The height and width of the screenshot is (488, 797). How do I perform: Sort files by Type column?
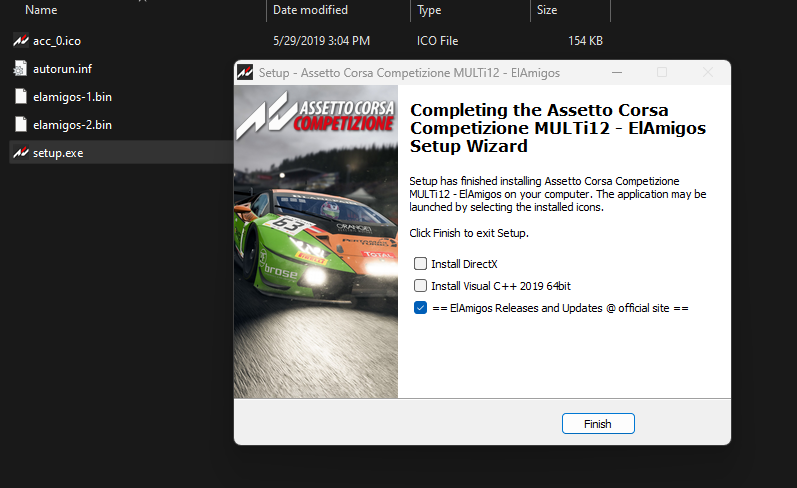click(x=429, y=10)
